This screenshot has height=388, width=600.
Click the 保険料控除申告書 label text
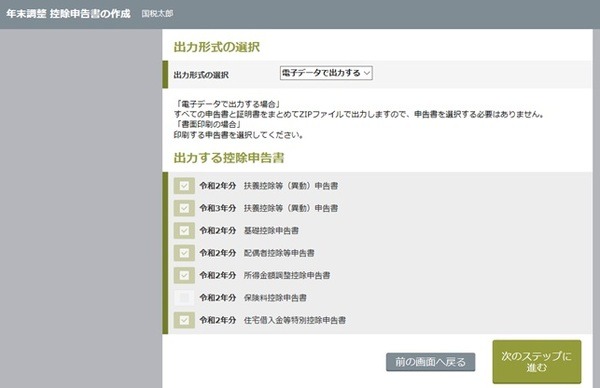pyautogui.click(x=275, y=298)
